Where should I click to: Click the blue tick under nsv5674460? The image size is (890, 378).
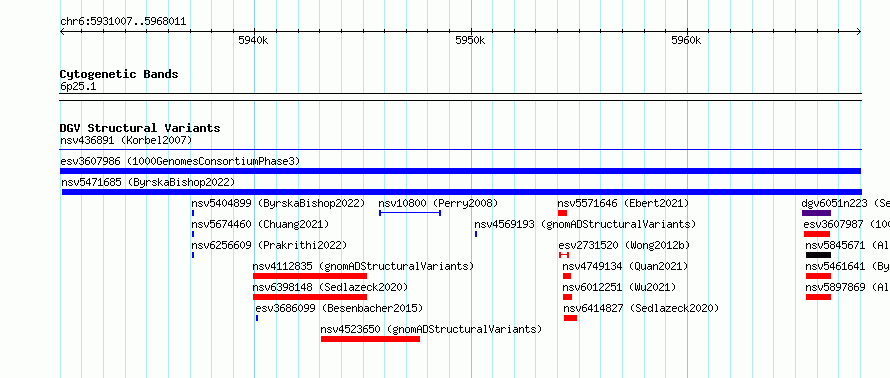[x=193, y=234]
